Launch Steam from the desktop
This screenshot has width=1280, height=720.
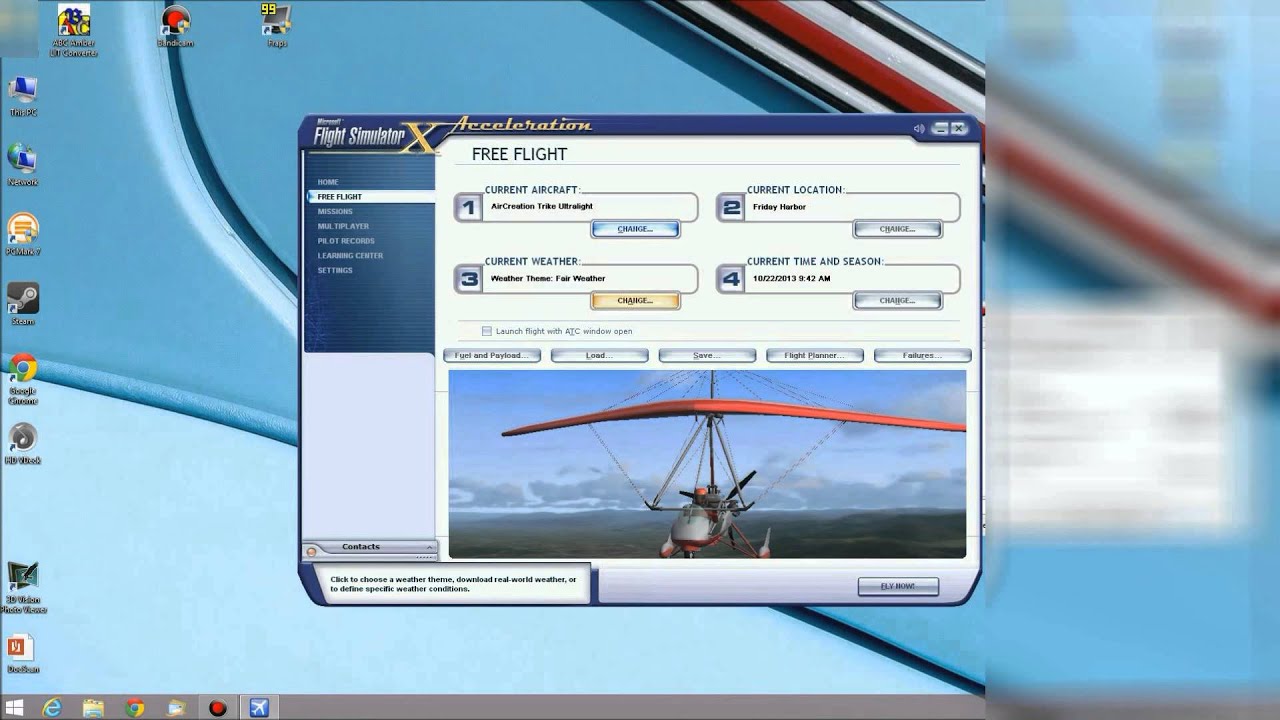pyautogui.click(x=23, y=304)
